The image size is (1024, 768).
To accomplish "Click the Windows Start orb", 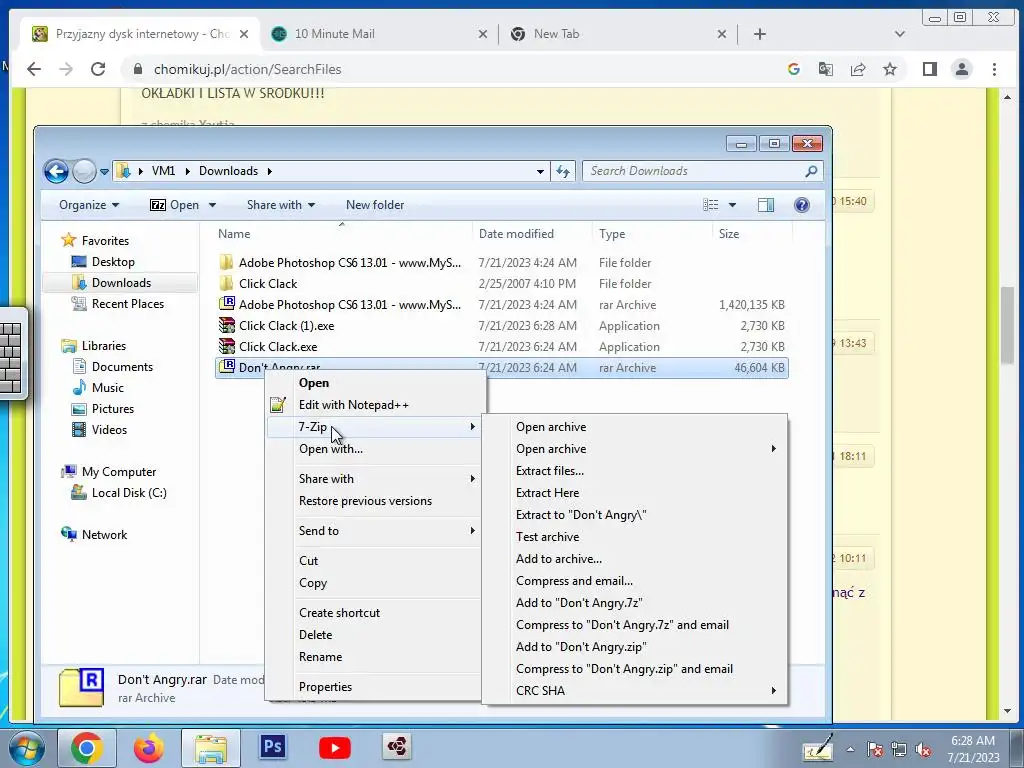I will click(26, 748).
